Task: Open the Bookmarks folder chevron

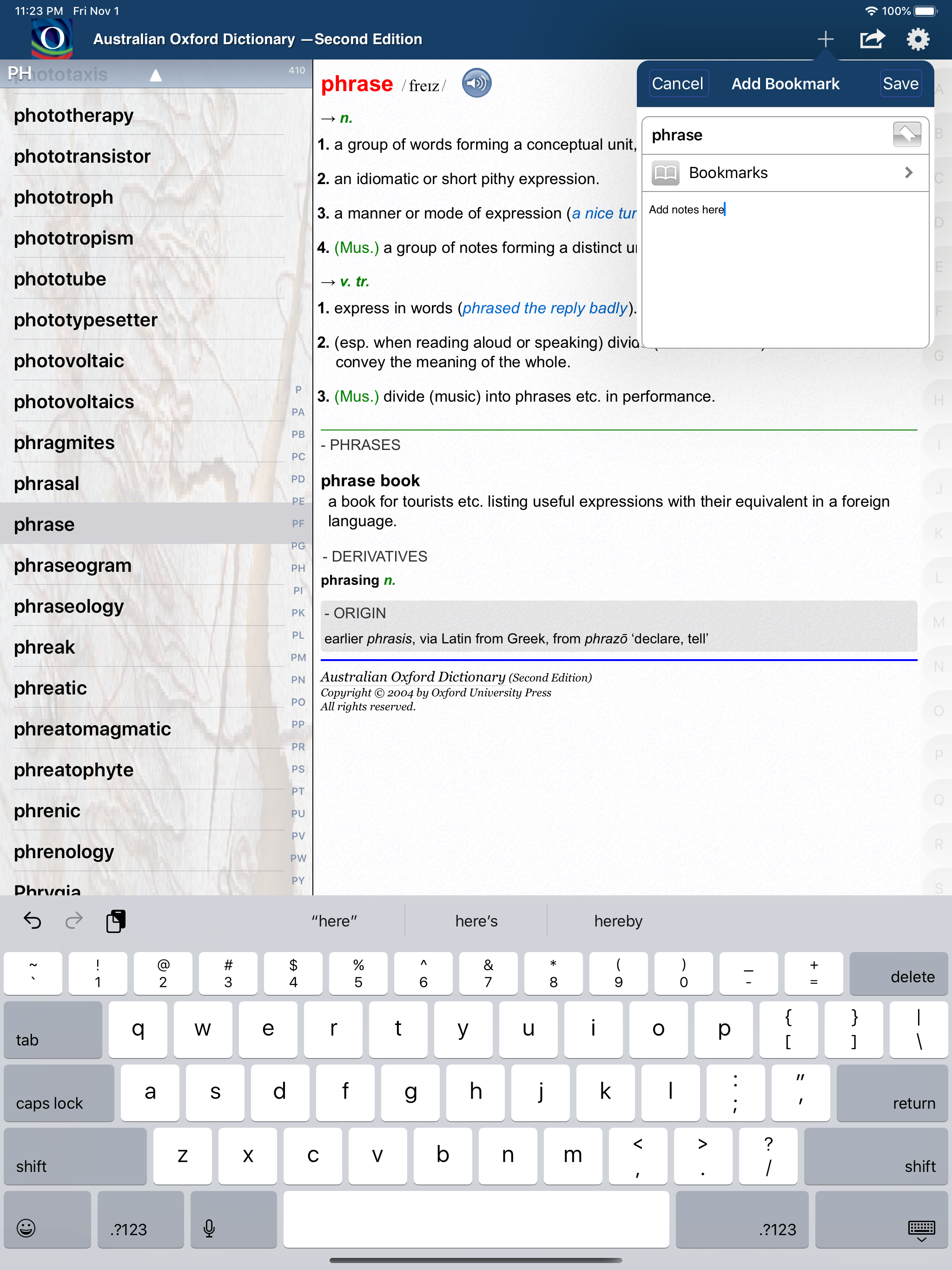Action: pyautogui.click(x=908, y=172)
